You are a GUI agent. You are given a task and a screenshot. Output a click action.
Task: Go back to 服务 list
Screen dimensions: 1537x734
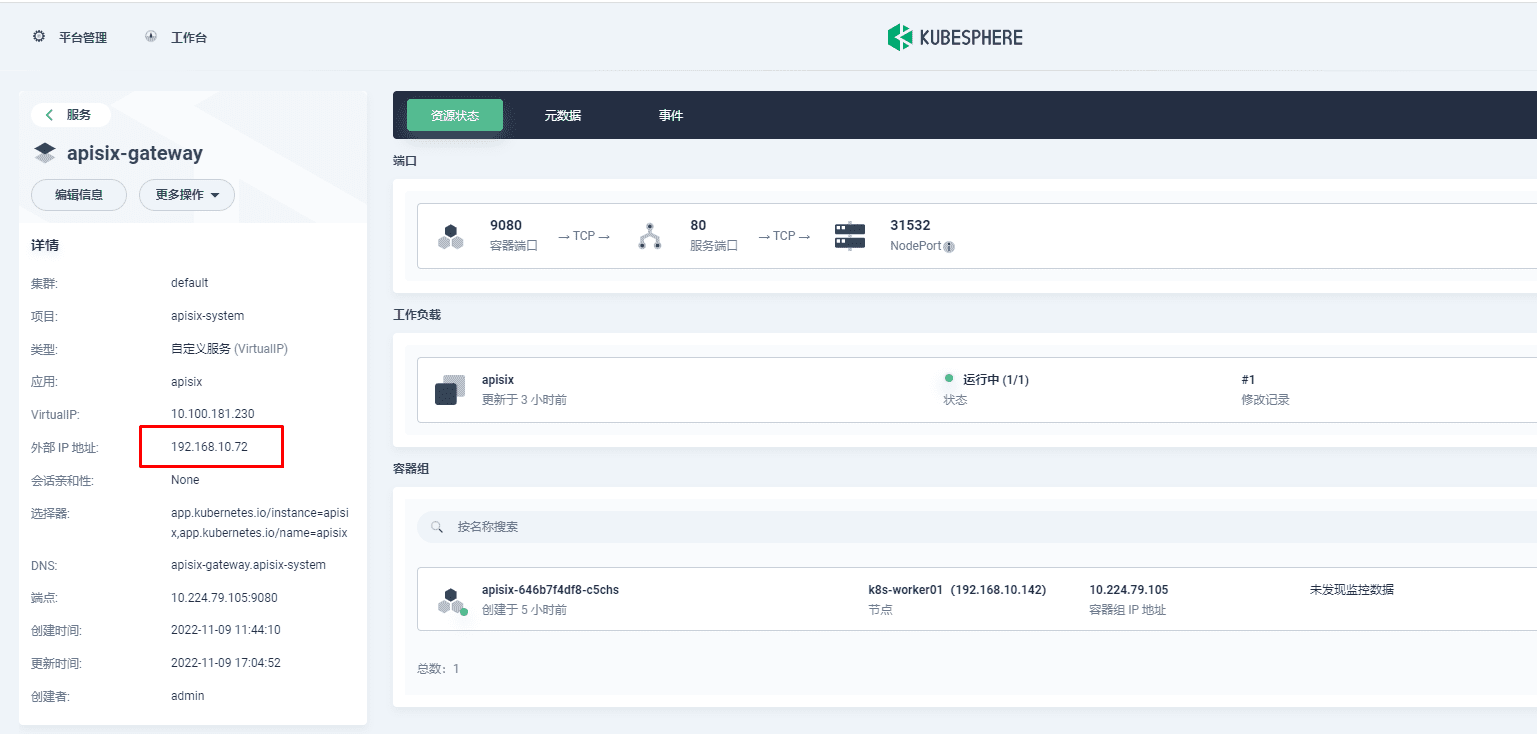(70, 115)
